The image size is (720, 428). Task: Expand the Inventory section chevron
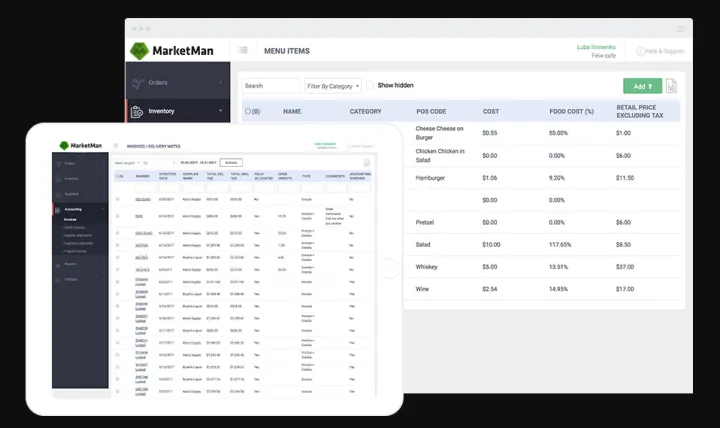point(220,111)
